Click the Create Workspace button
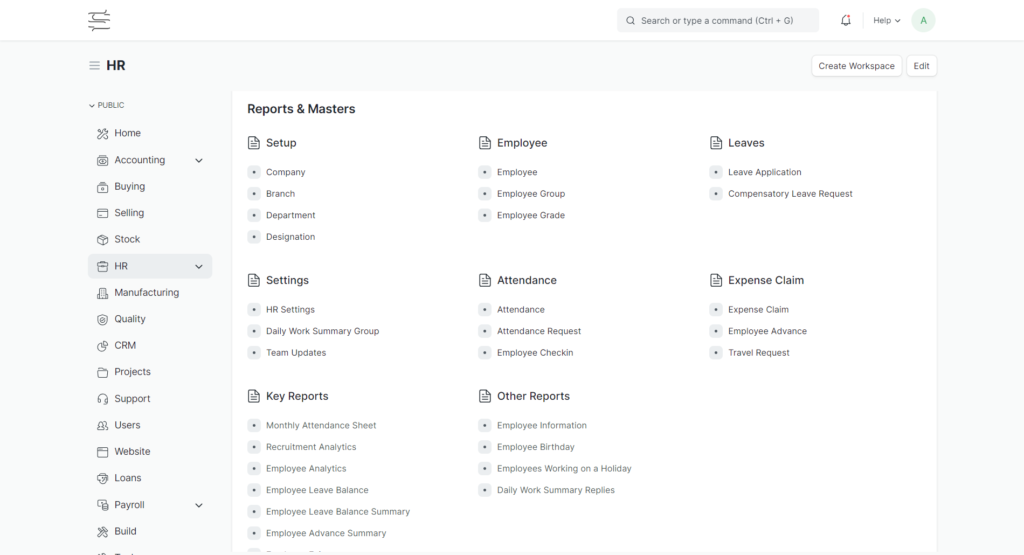Screen dimensions: 1024x555 click(856, 66)
